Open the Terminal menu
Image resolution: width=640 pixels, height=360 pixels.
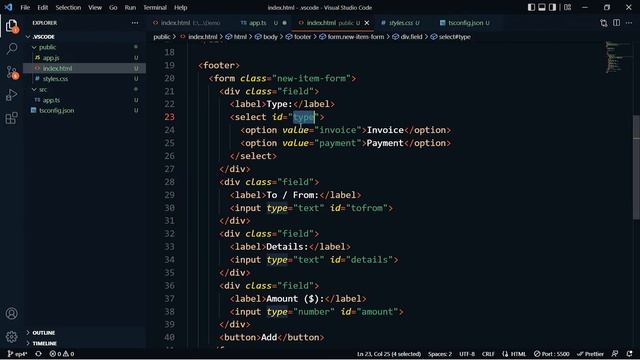pos(155,7)
